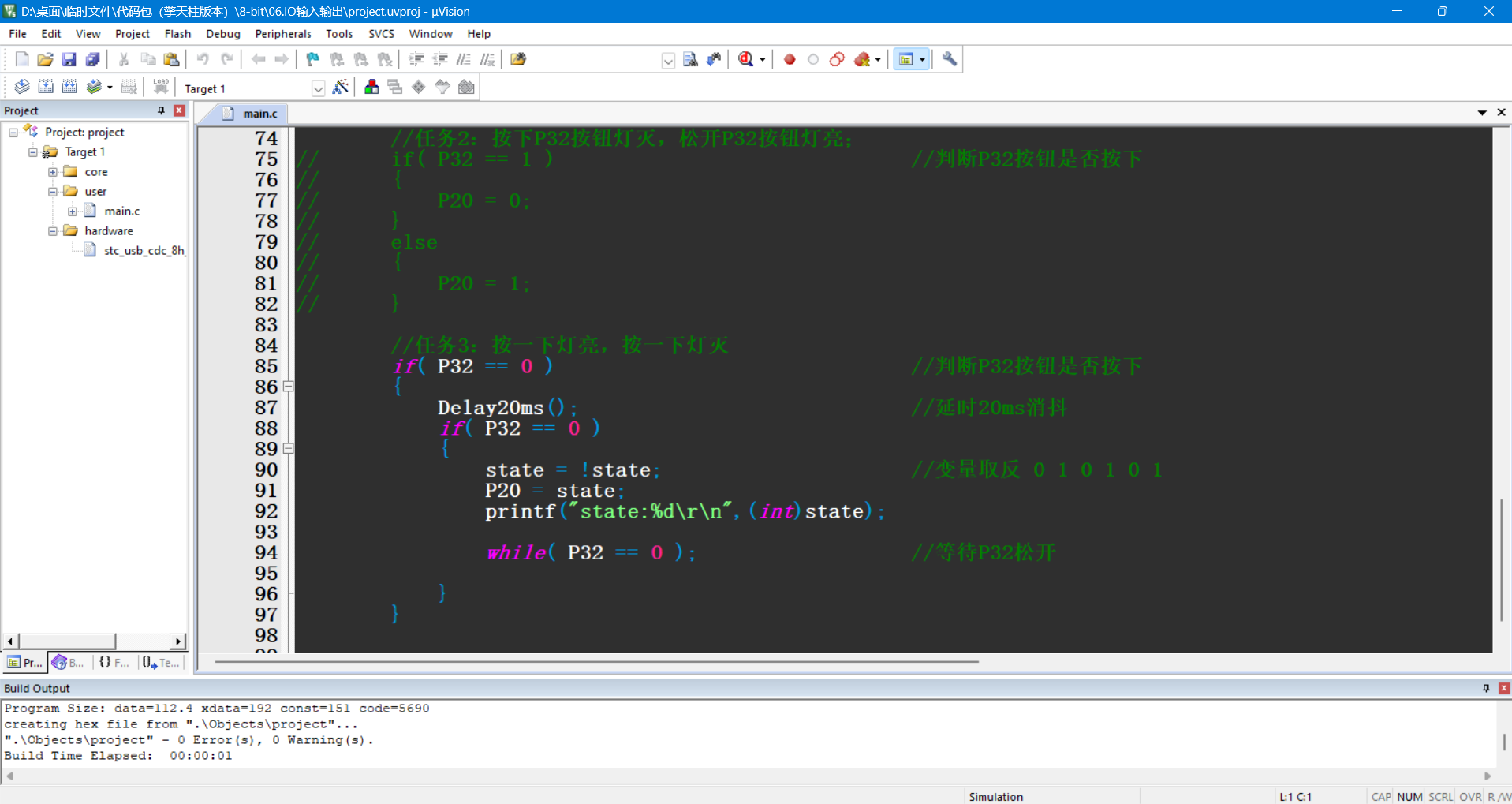Click the Paste clipboard icon
Screen dimensions: 1512x804
click(171, 59)
